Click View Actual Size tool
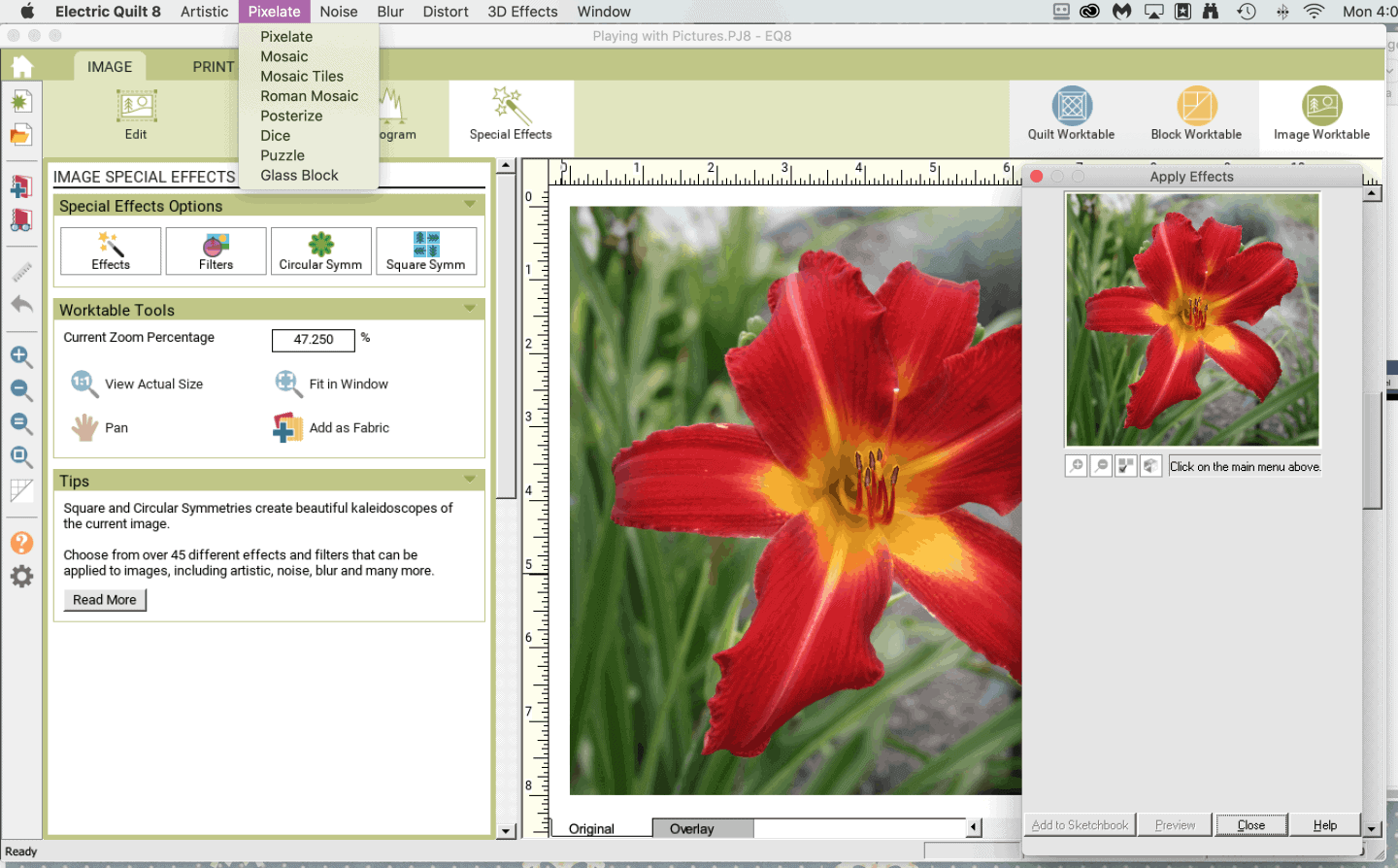1398x868 pixels. (137, 384)
